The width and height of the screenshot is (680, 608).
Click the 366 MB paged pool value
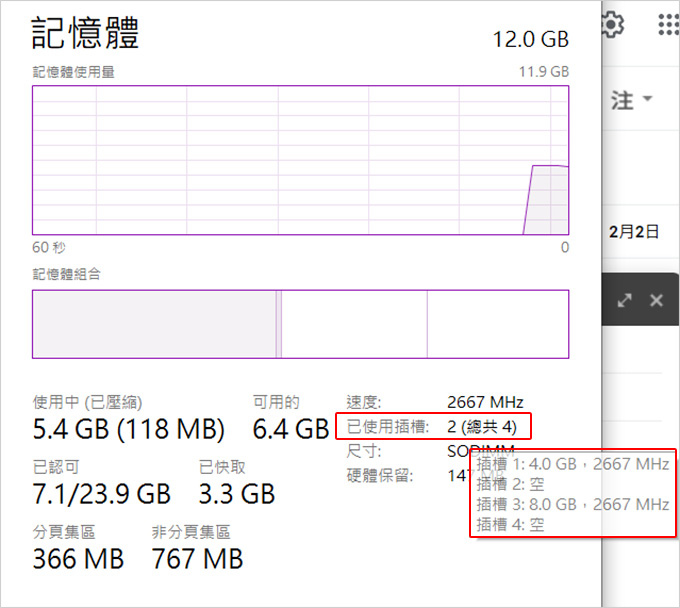(78, 559)
